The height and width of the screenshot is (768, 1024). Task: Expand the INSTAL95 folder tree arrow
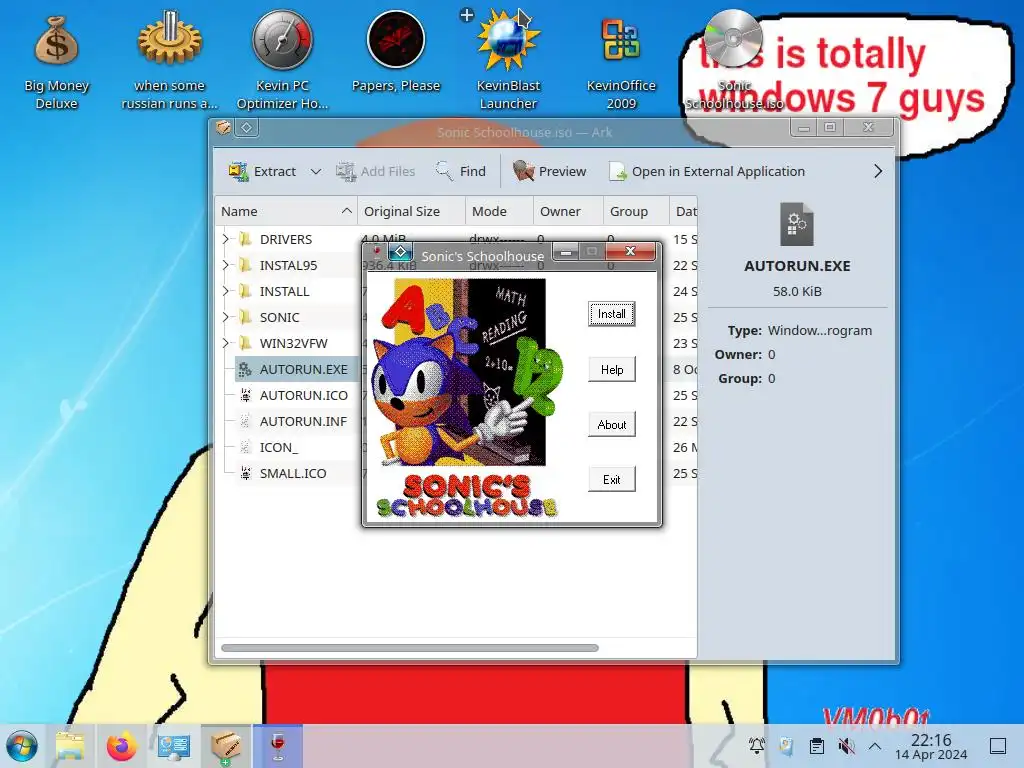[x=226, y=265]
